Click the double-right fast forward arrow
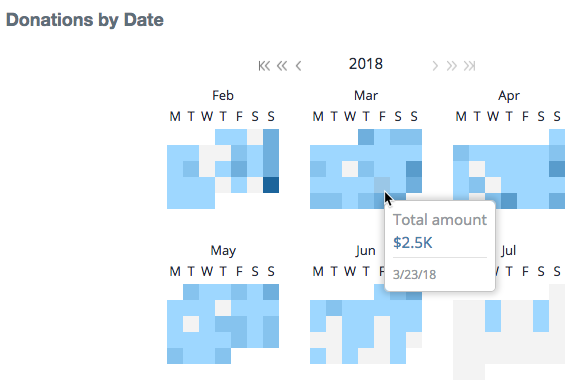579x390 pixels. [x=452, y=66]
